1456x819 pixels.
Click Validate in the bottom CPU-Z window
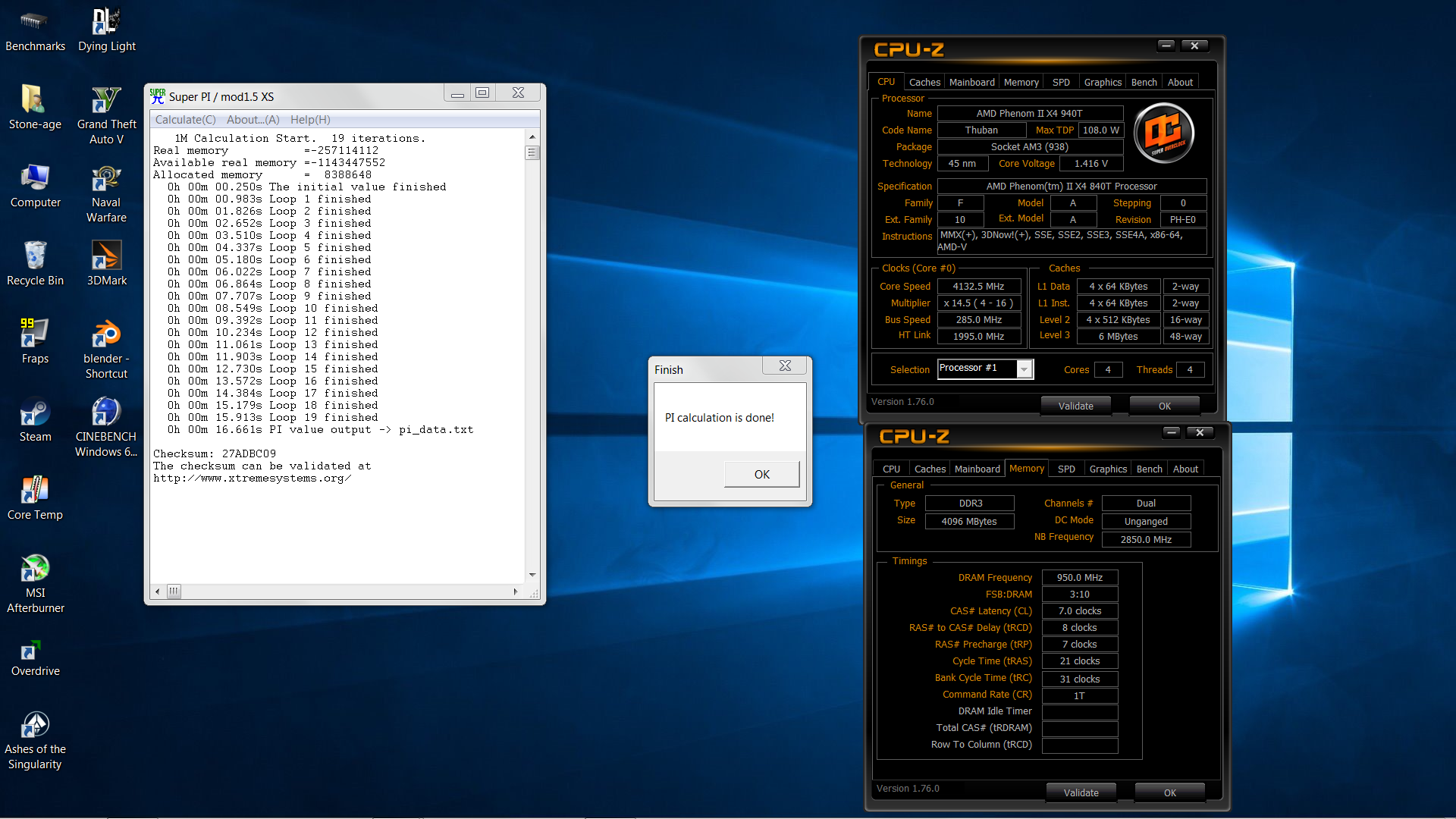[1081, 792]
